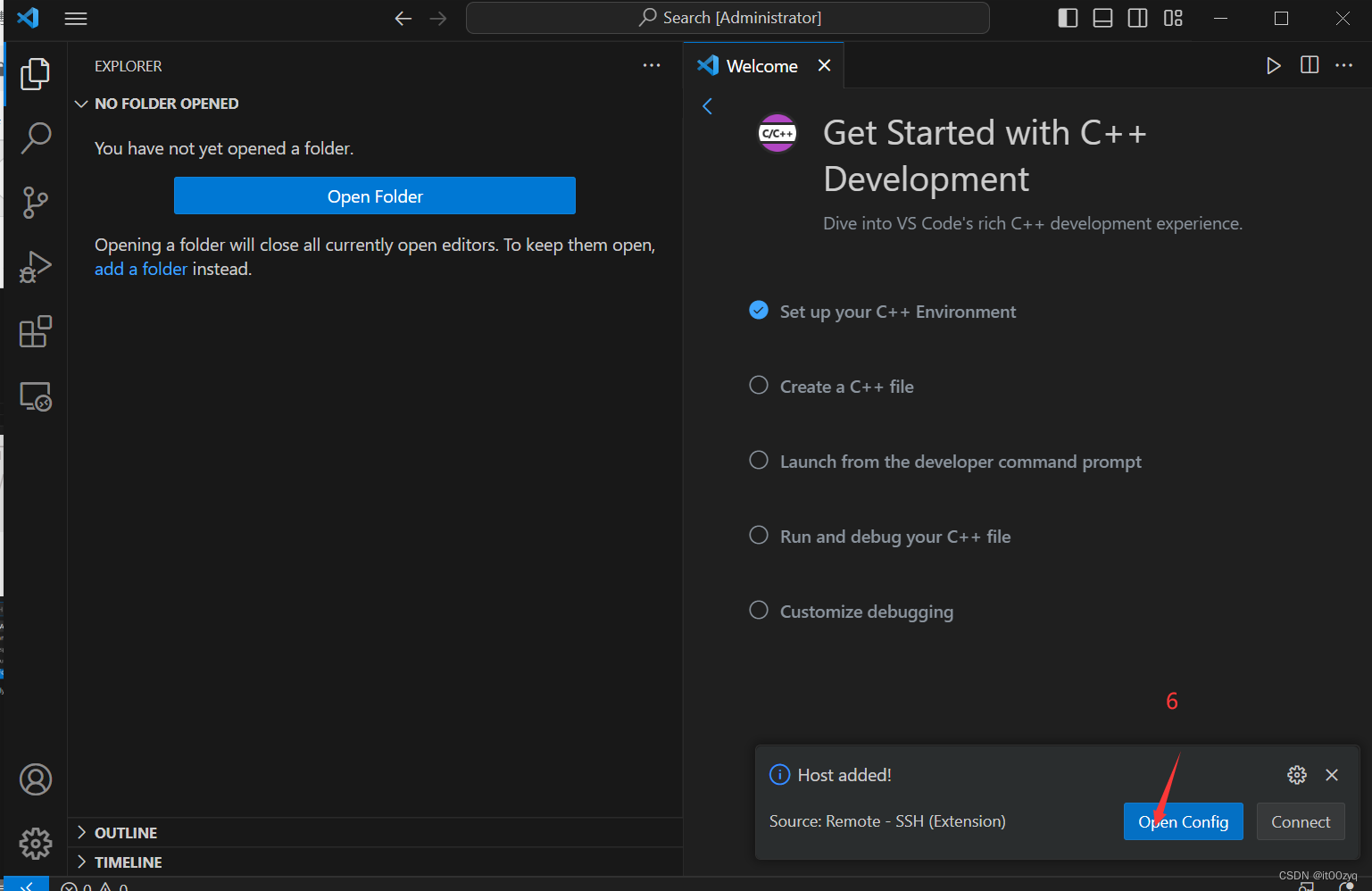The width and height of the screenshot is (1372, 891).
Task: Minimize the VS Code window
Action: coord(1221,18)
